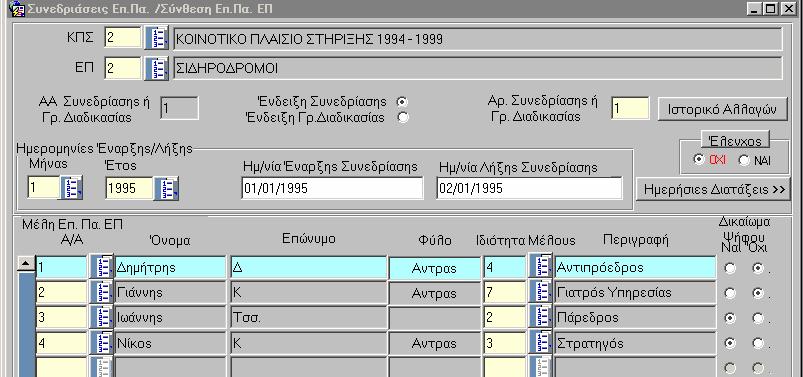
Task: Click the ΕΠ code input field
Action: pyautogui.click(x=123, y=69)
